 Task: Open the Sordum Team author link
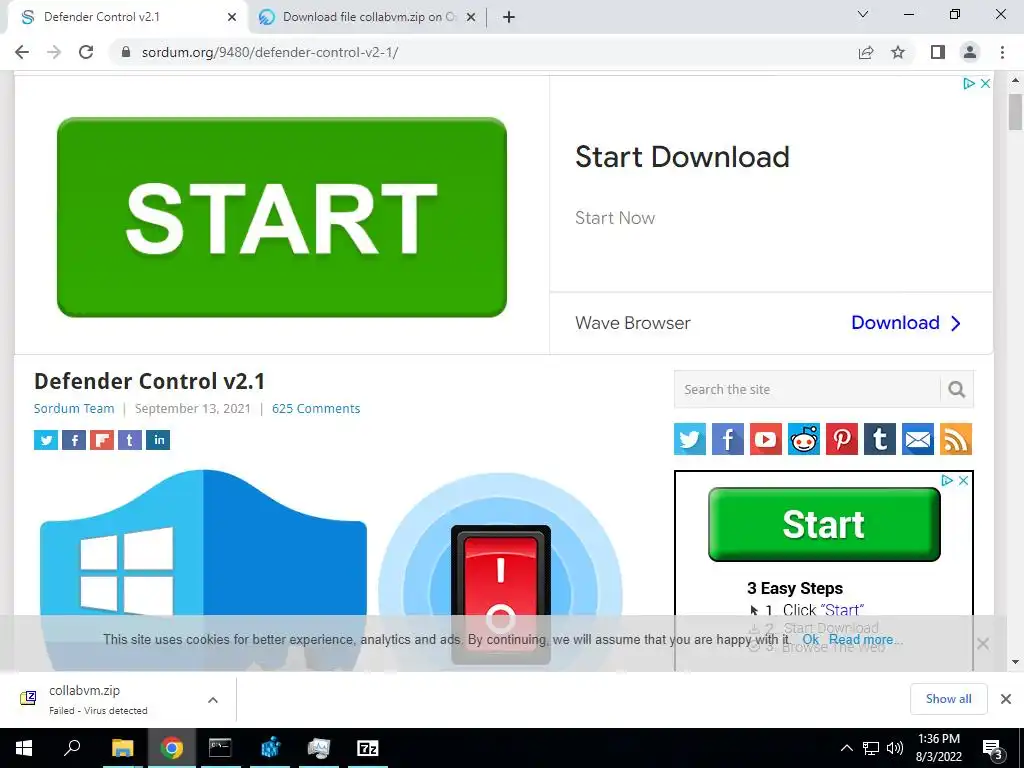point(74,408)
